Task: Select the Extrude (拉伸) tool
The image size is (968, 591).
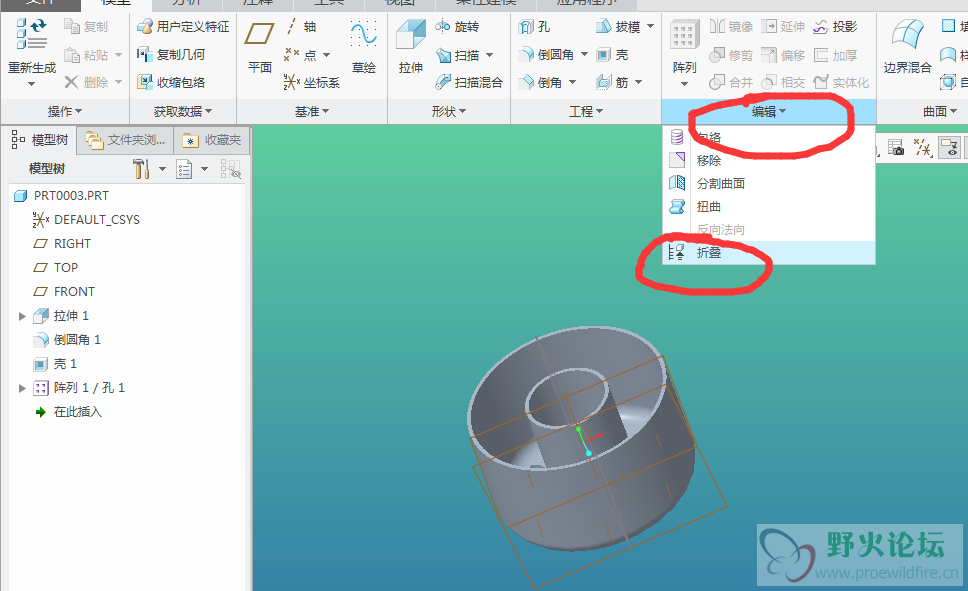Action: 411,46
